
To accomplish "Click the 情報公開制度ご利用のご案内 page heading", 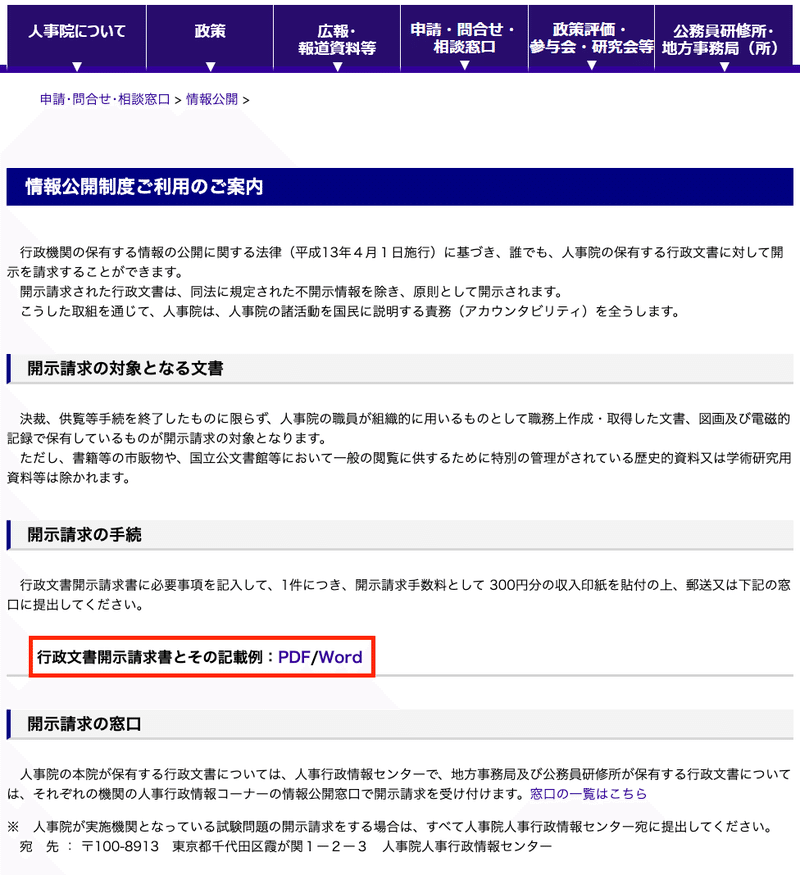I will [144, 186].
